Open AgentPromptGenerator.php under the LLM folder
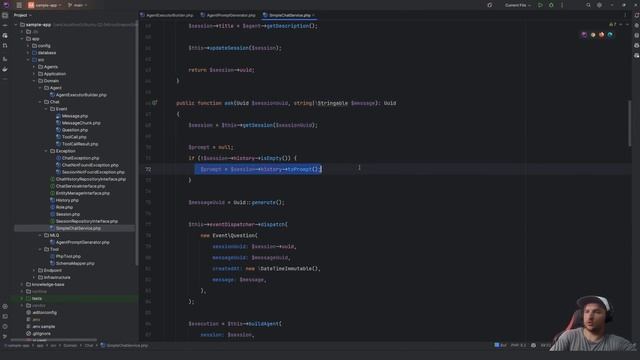The image size is (640, 360). tap(80, 242)
